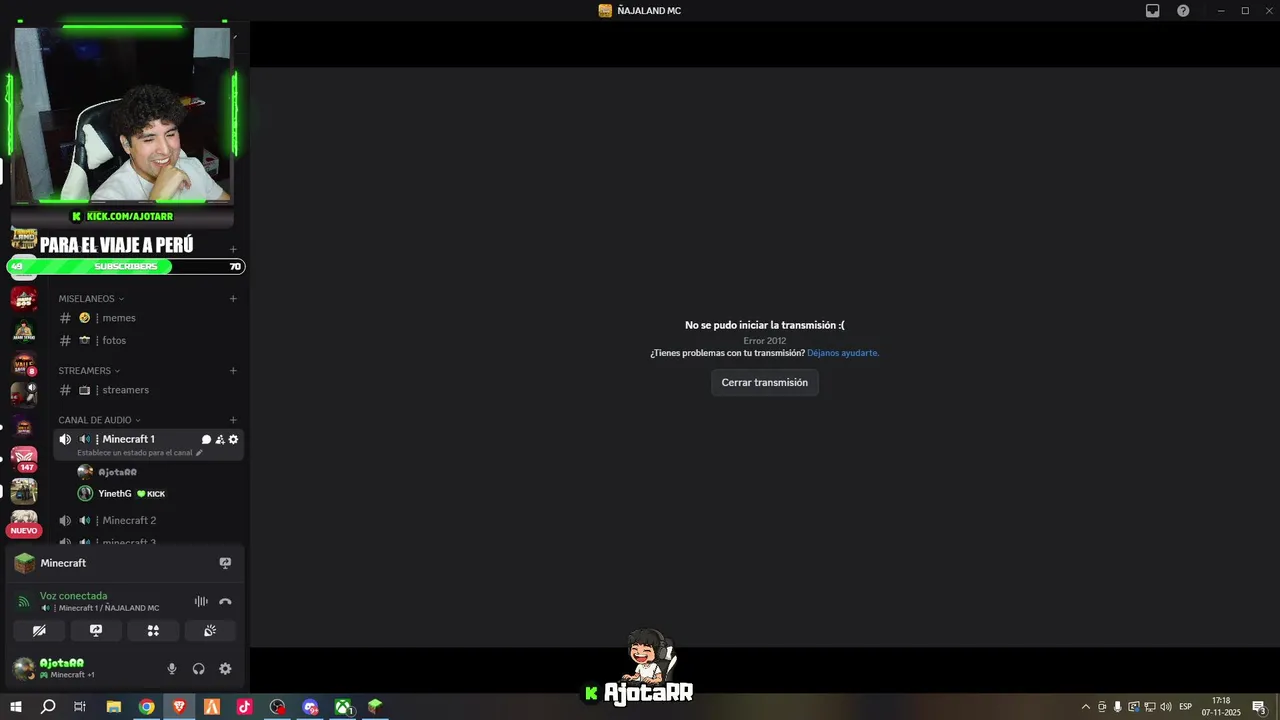Open TikTok app from taskbar
The height and width of the screenshot is (720, 1280).
pyautogui.click(x=245, y=707)
